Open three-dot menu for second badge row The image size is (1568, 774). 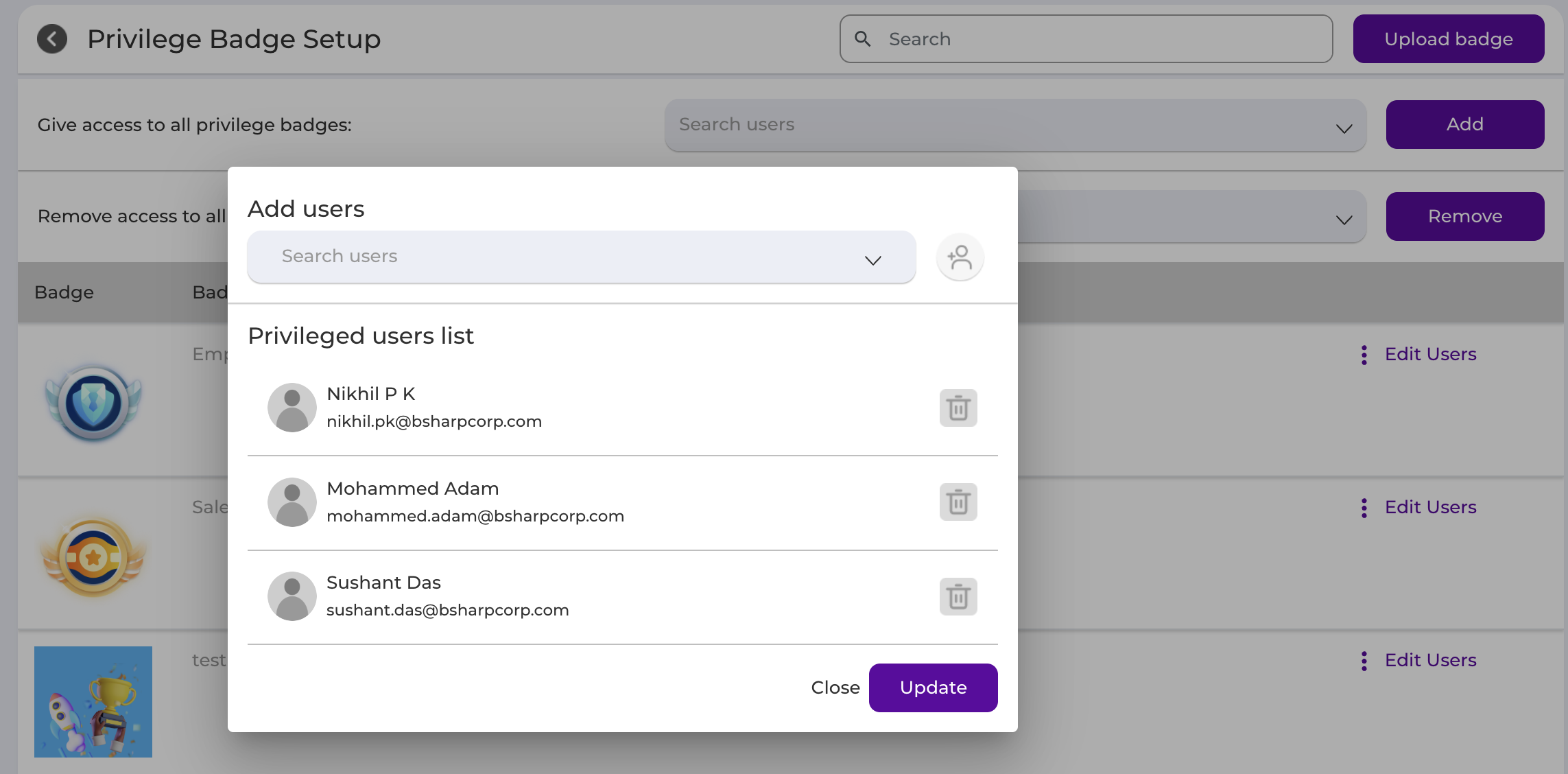pos(1364,508)
